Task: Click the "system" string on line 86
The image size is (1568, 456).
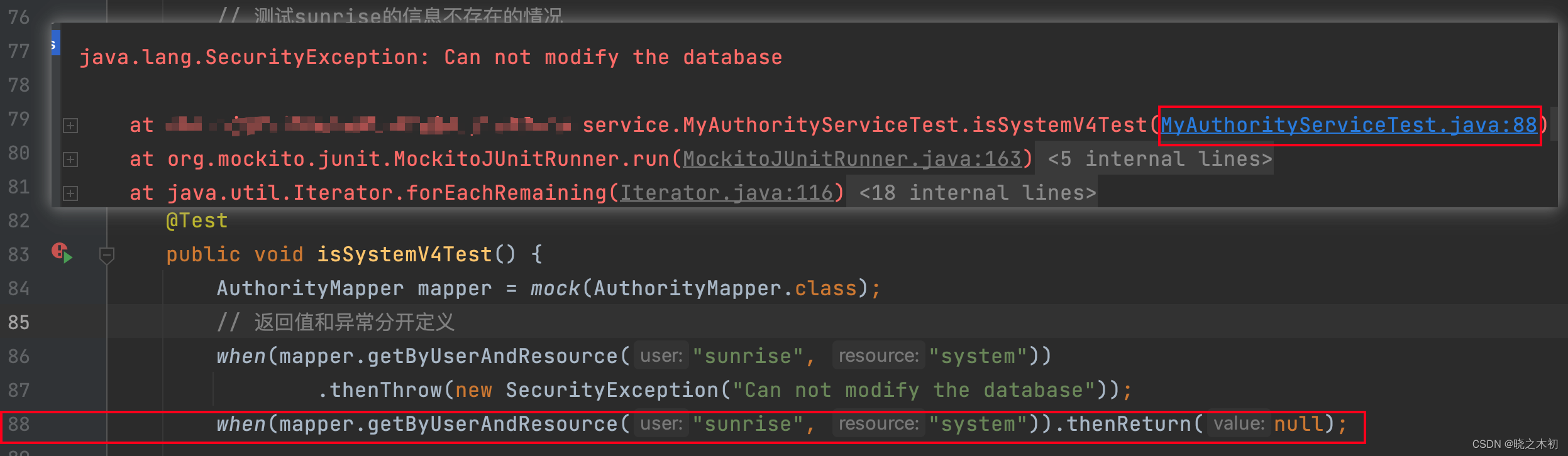Action: pyautogui.click(x=978, y=356)
